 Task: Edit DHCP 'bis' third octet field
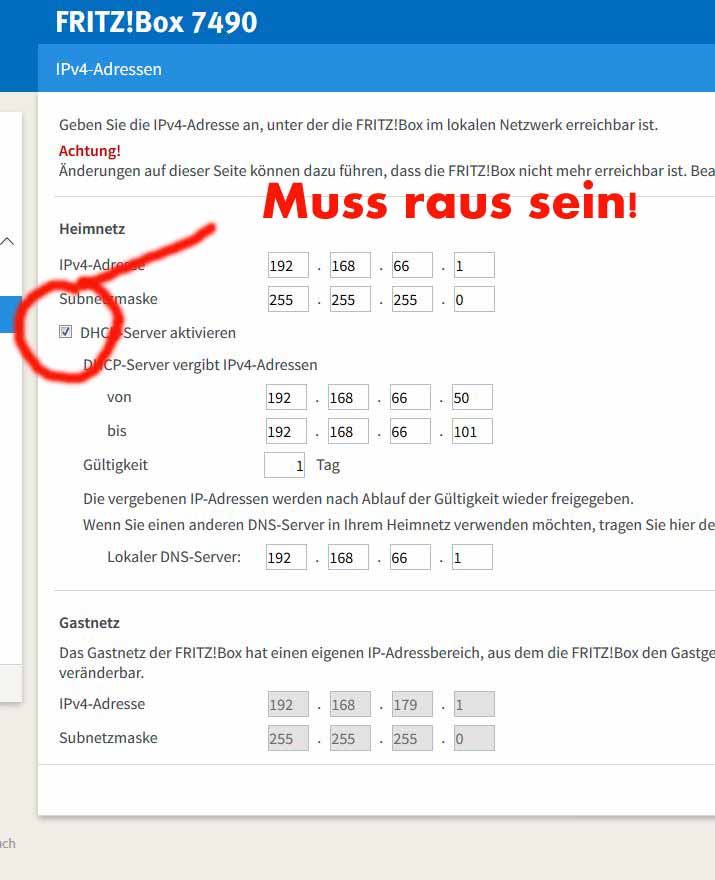pos(410,432)
